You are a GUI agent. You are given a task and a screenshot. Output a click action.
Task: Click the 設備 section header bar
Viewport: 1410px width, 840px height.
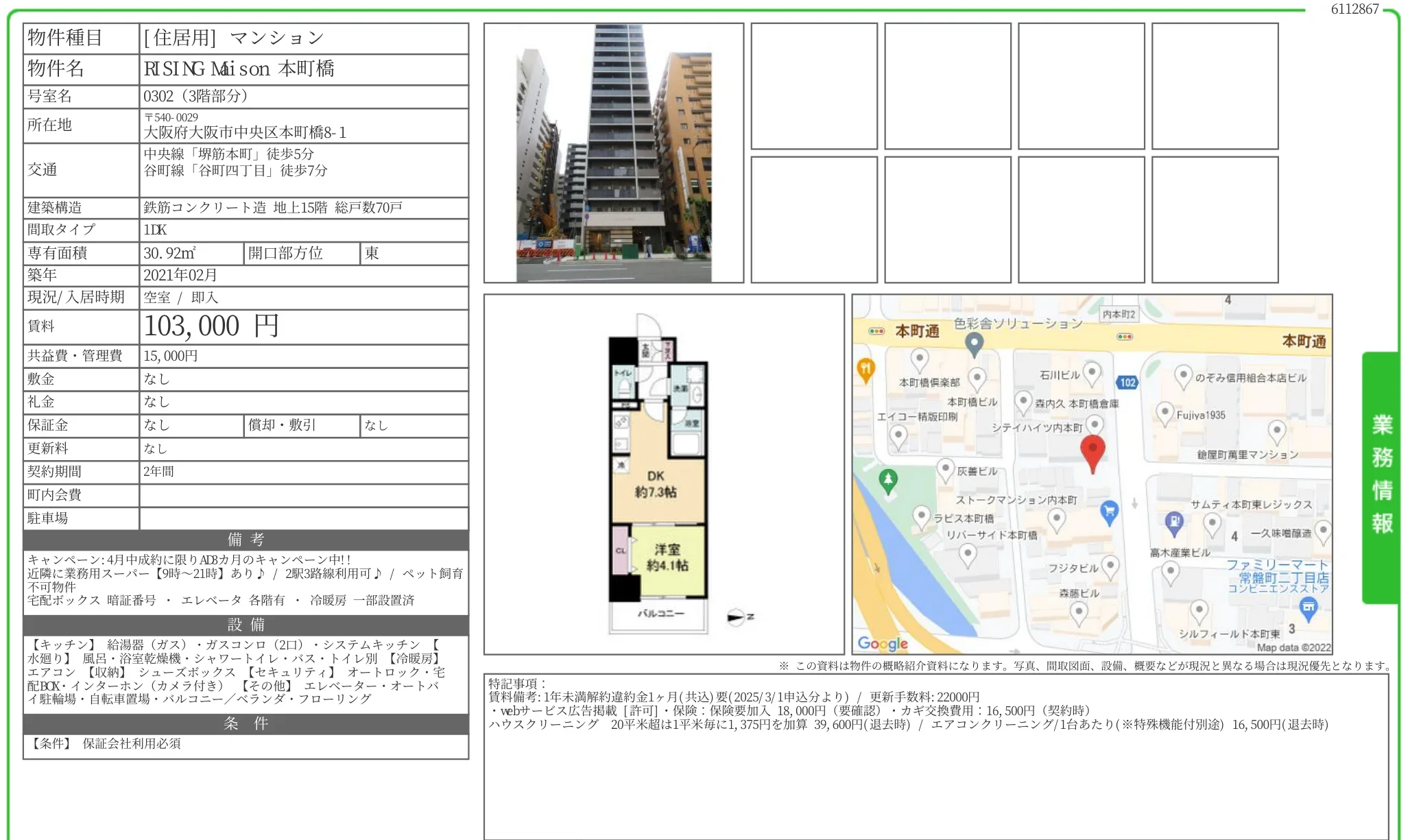click(x=246, y=625)
